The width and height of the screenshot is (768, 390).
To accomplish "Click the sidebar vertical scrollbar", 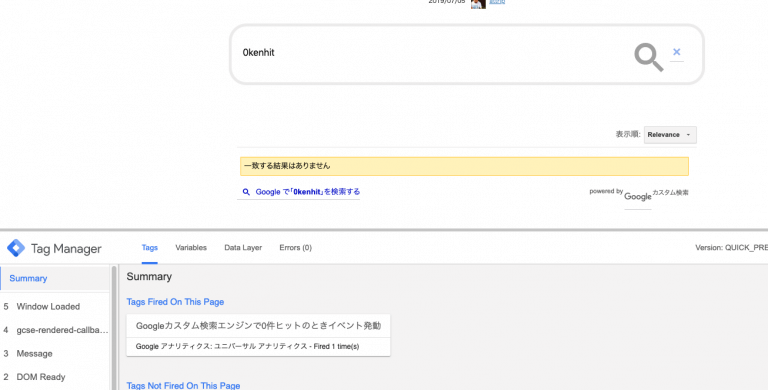I will [114, 327].
